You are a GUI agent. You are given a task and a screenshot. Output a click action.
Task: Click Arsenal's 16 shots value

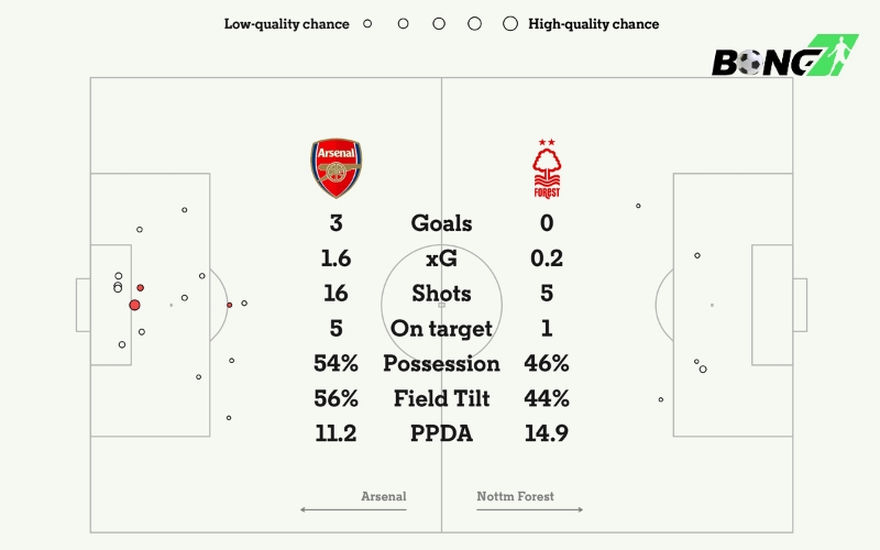coord(336,293)
